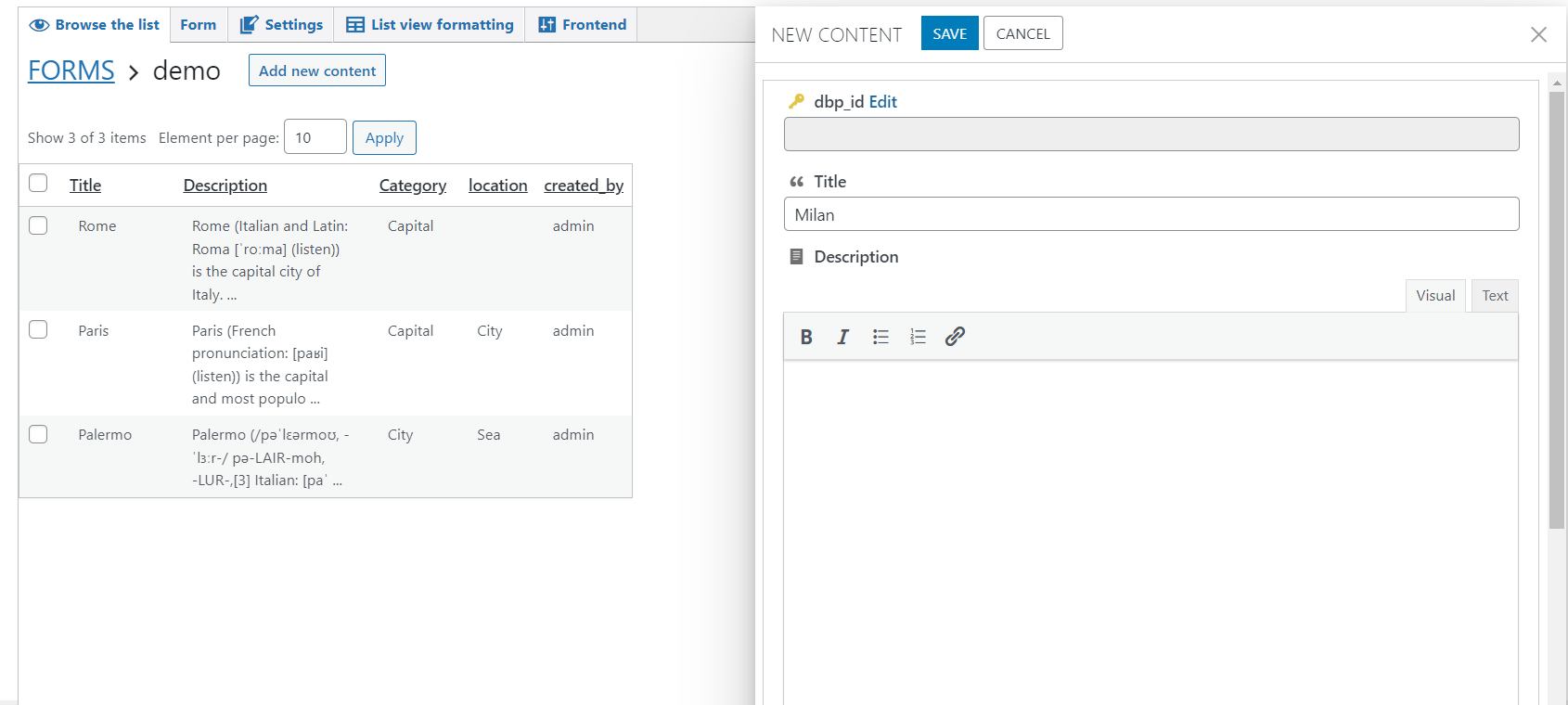This screenshot has height=705, width=1568.
Task: Apply bold formatting in Description editor
Action: pos(806,337)
